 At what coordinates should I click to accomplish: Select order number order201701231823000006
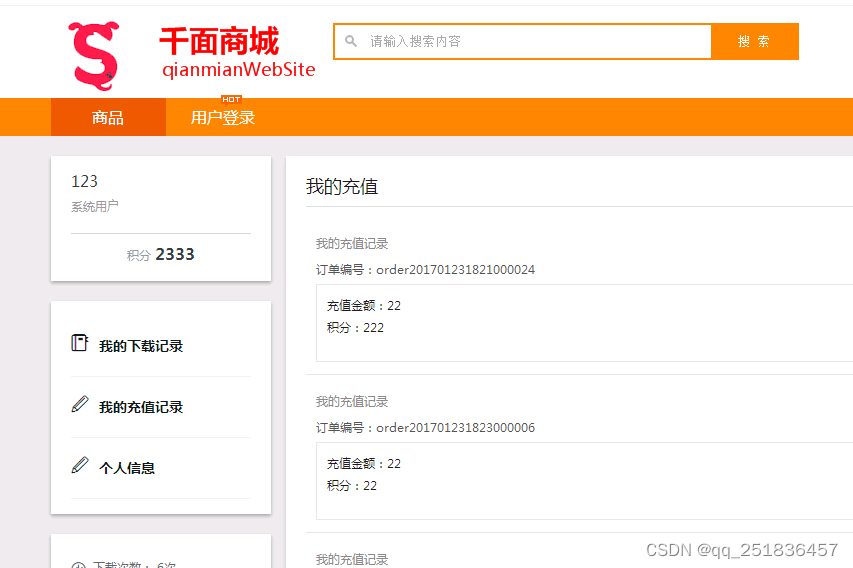[x=455, y=428]
